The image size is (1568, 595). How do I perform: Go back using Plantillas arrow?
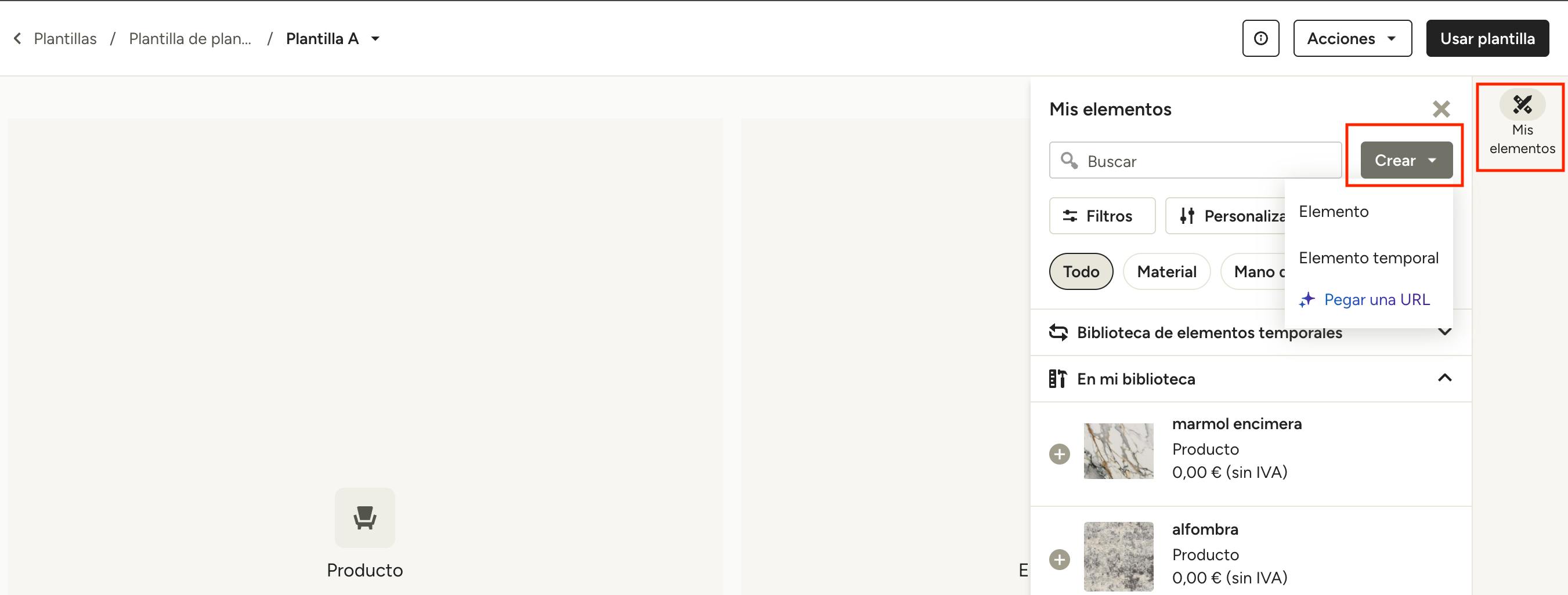(x=17, y=38)
